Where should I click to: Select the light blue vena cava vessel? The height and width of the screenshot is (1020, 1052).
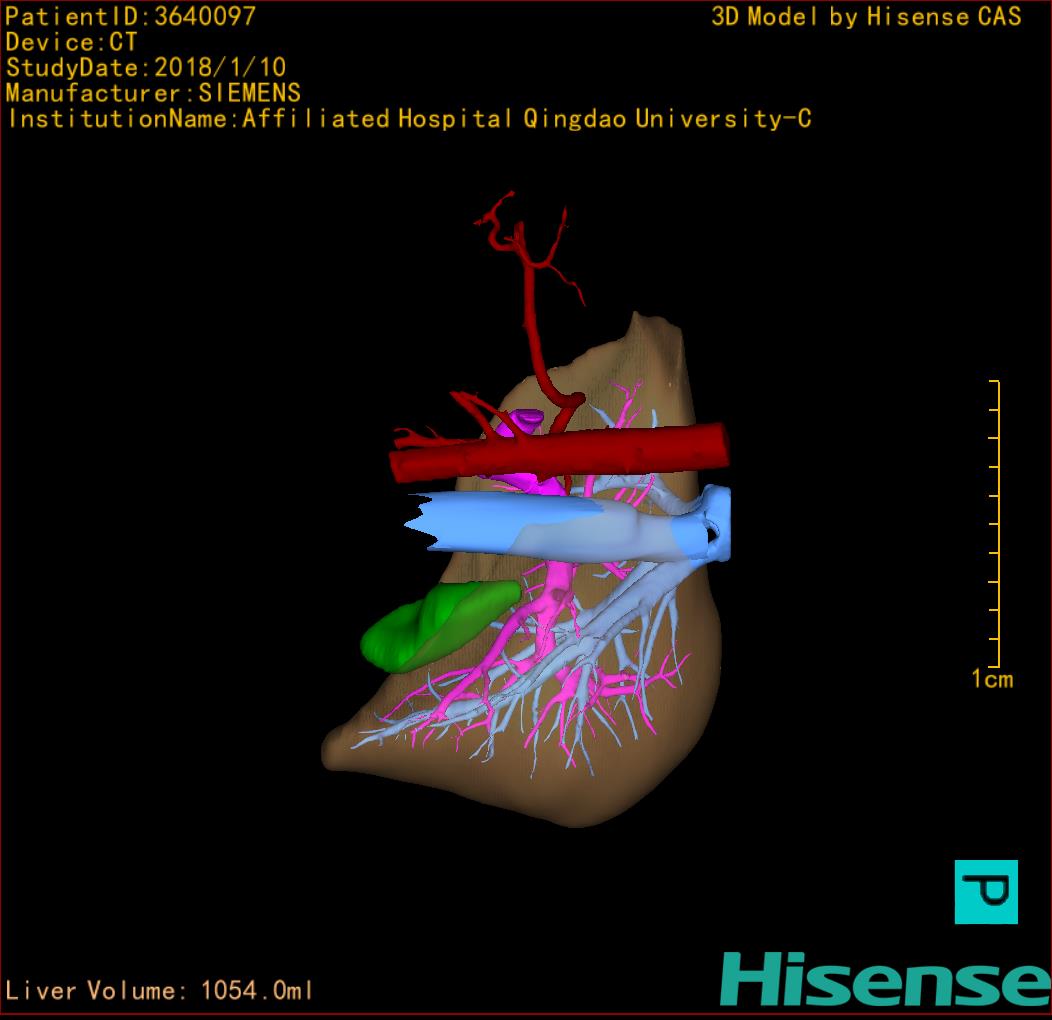[567, 524]
